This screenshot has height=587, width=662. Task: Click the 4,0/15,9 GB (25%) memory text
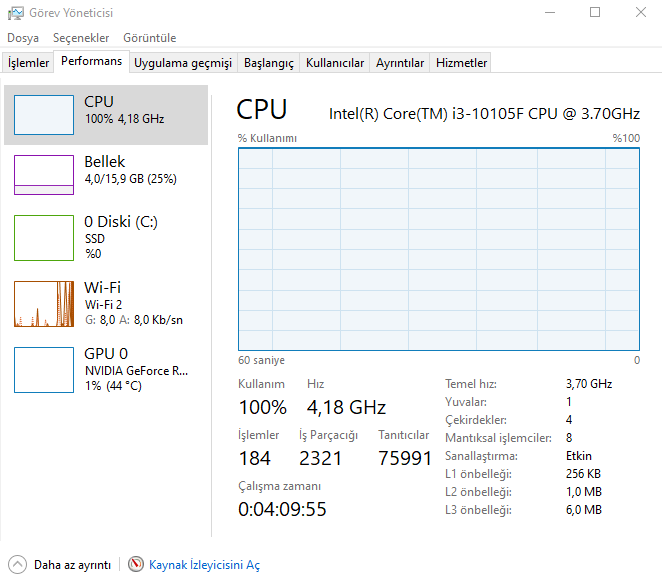point(130,179)
